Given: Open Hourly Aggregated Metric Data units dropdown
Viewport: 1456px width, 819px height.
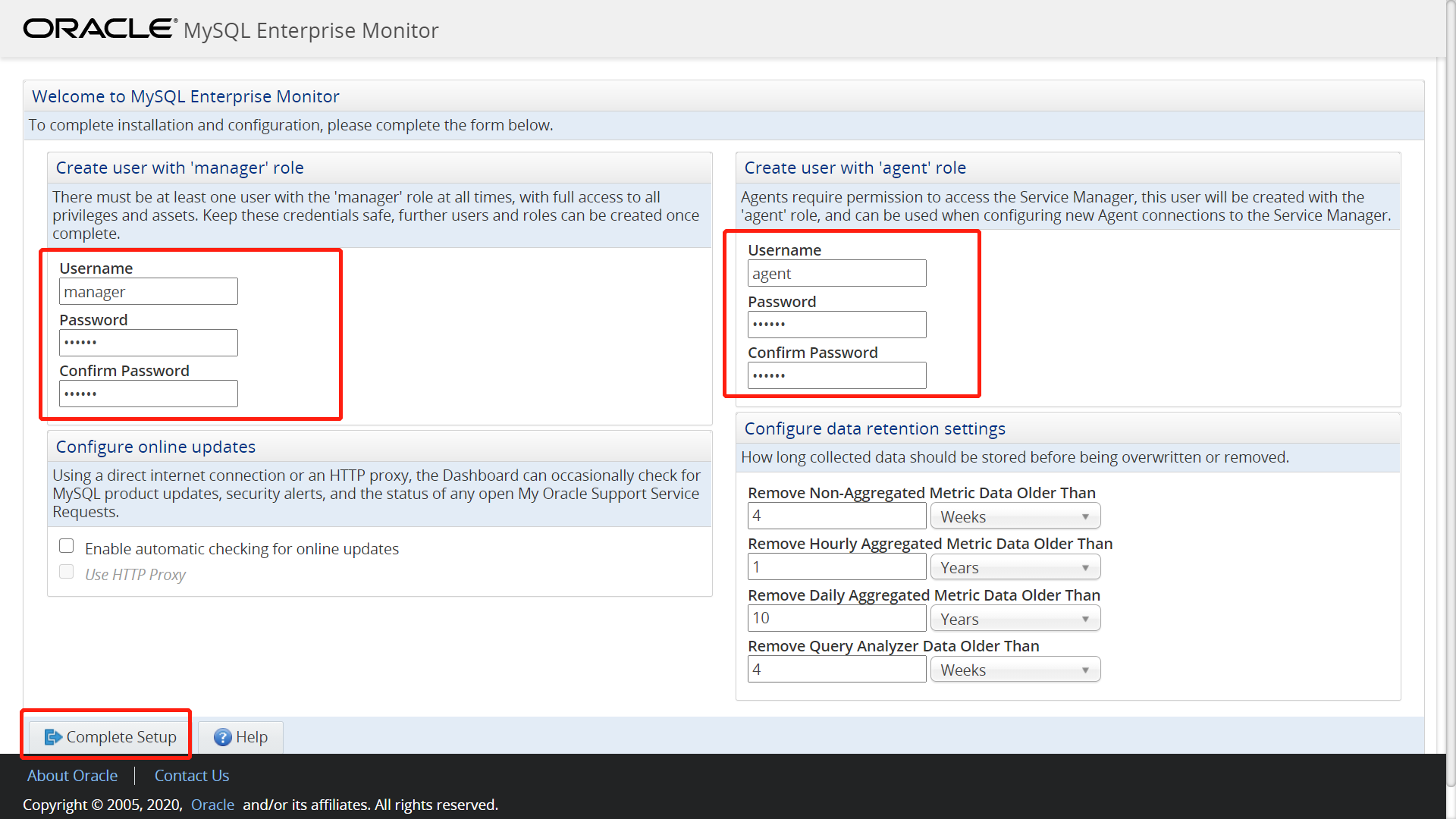Looking at the screenshot, I should [1015, 567].
